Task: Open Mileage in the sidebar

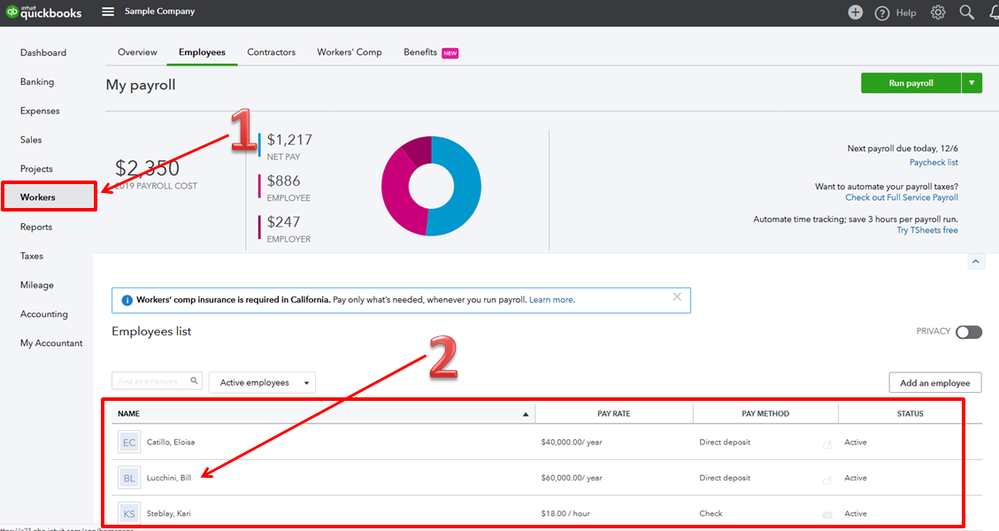Action: point(37,285)
